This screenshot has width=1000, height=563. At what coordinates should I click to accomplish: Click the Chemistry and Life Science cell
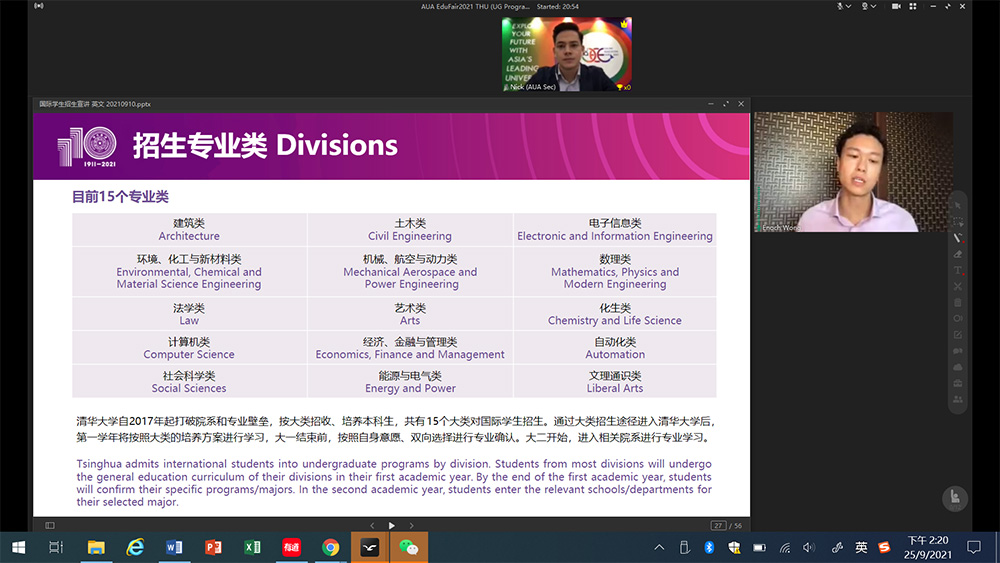pos(615,314)
